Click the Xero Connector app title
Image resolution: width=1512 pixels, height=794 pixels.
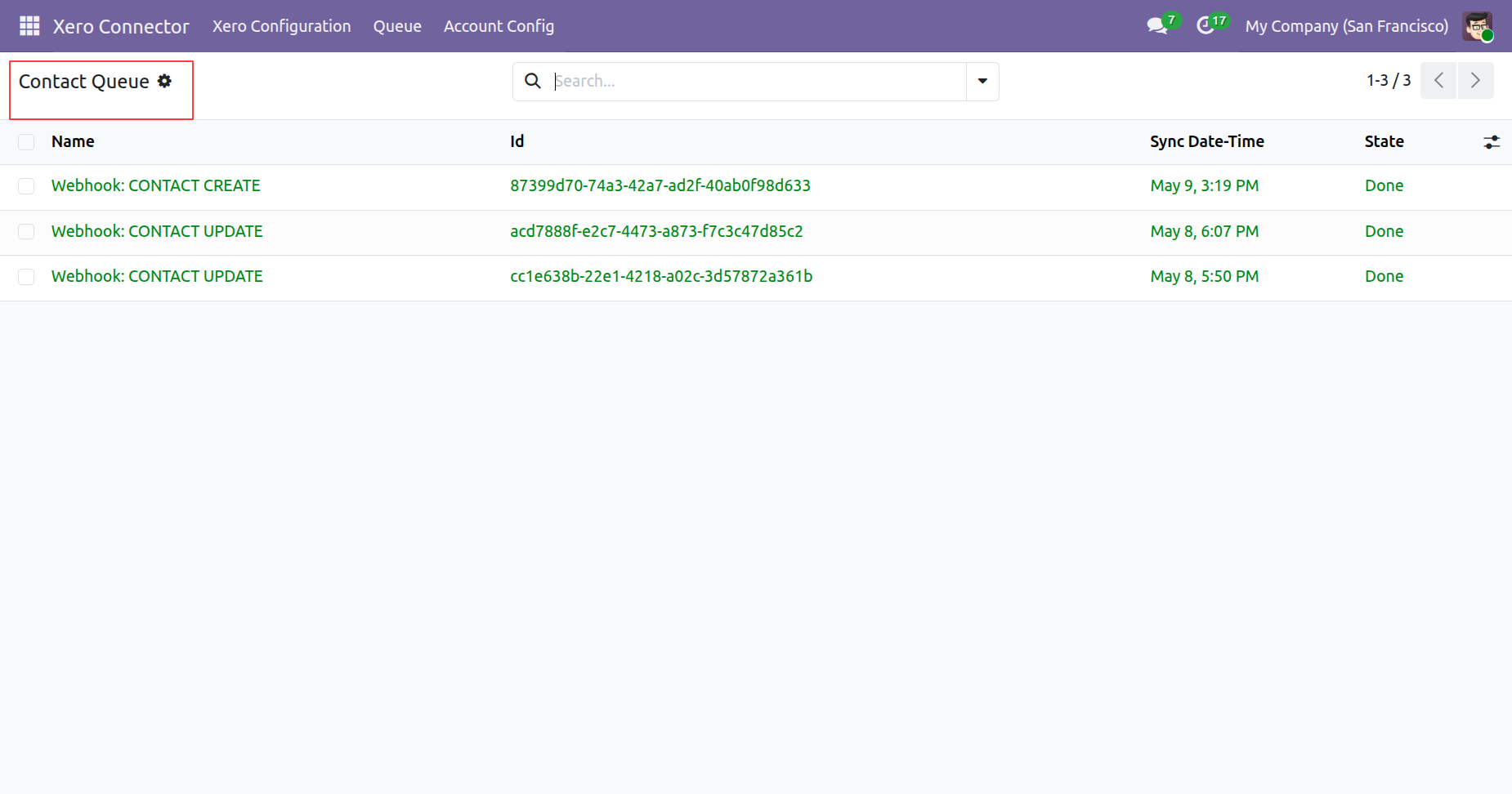tap(121, 26)
